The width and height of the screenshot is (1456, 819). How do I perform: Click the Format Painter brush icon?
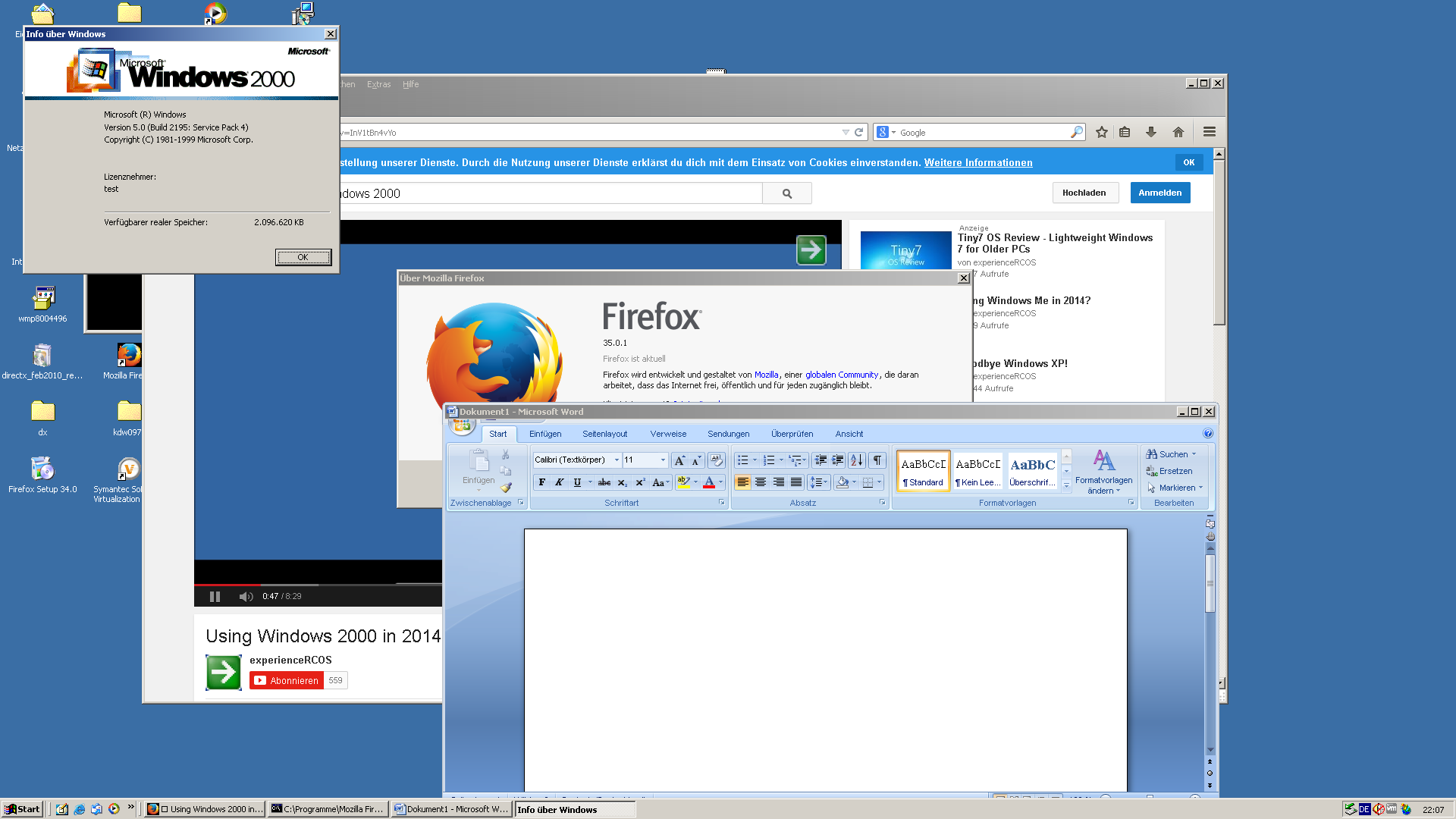pos(506,488)
